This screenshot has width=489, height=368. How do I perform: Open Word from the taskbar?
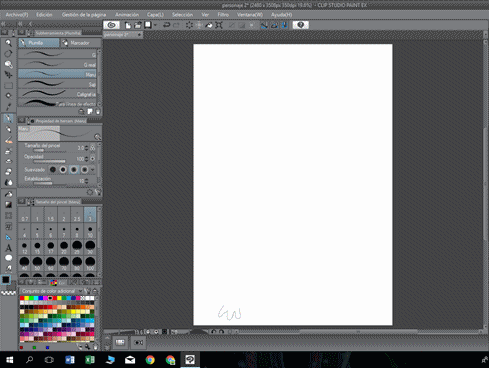tap(70, 360)
